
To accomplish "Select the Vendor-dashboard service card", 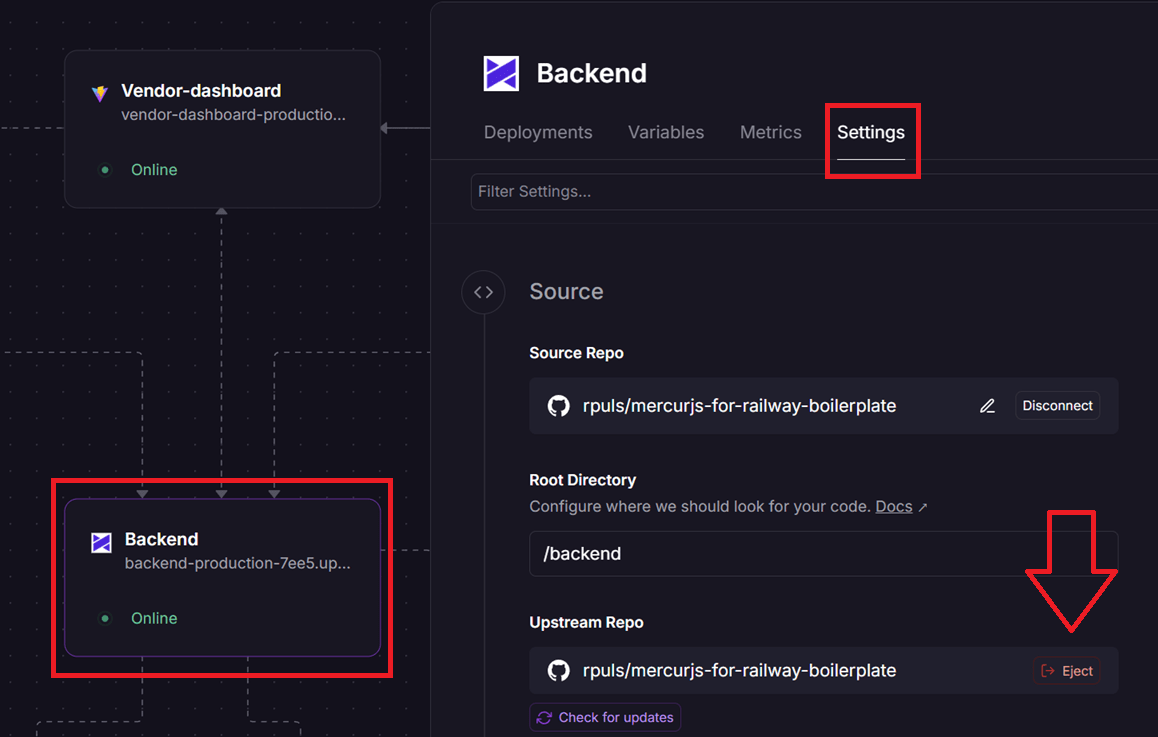I will [x=222, y=130].
